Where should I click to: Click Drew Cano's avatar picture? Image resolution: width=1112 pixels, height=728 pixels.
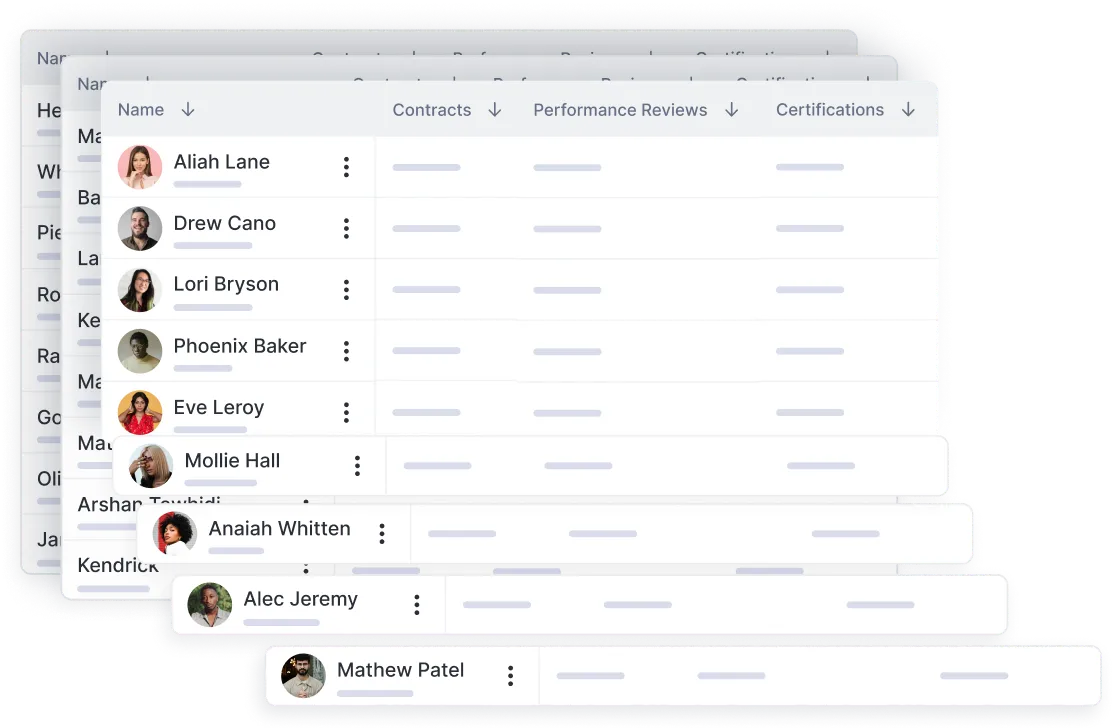[140, 228]
